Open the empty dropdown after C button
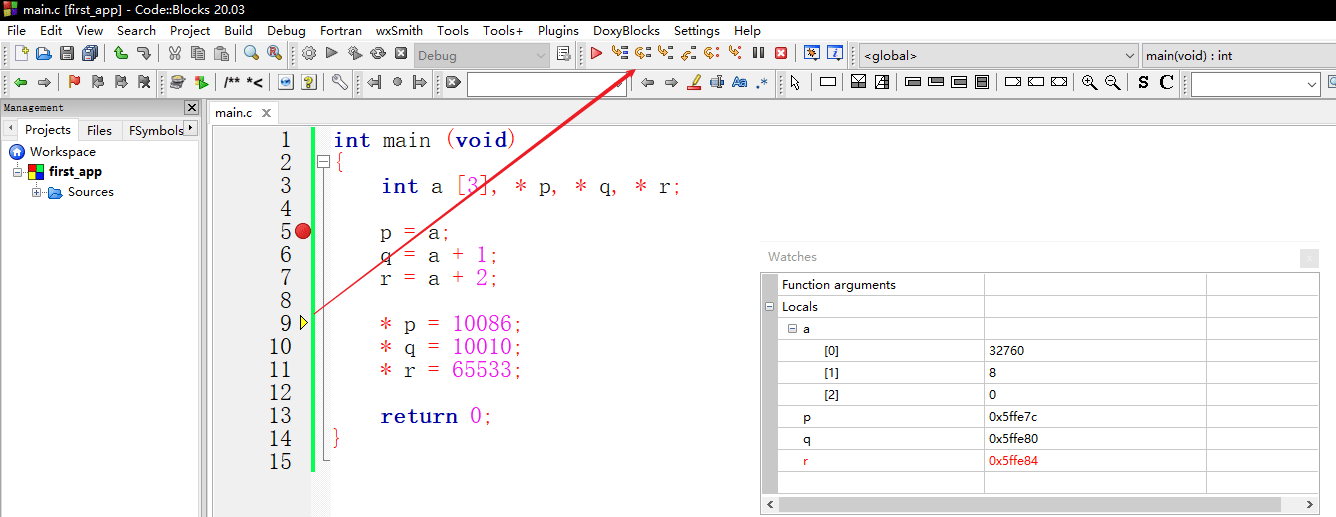 [x=1256, y=85]
